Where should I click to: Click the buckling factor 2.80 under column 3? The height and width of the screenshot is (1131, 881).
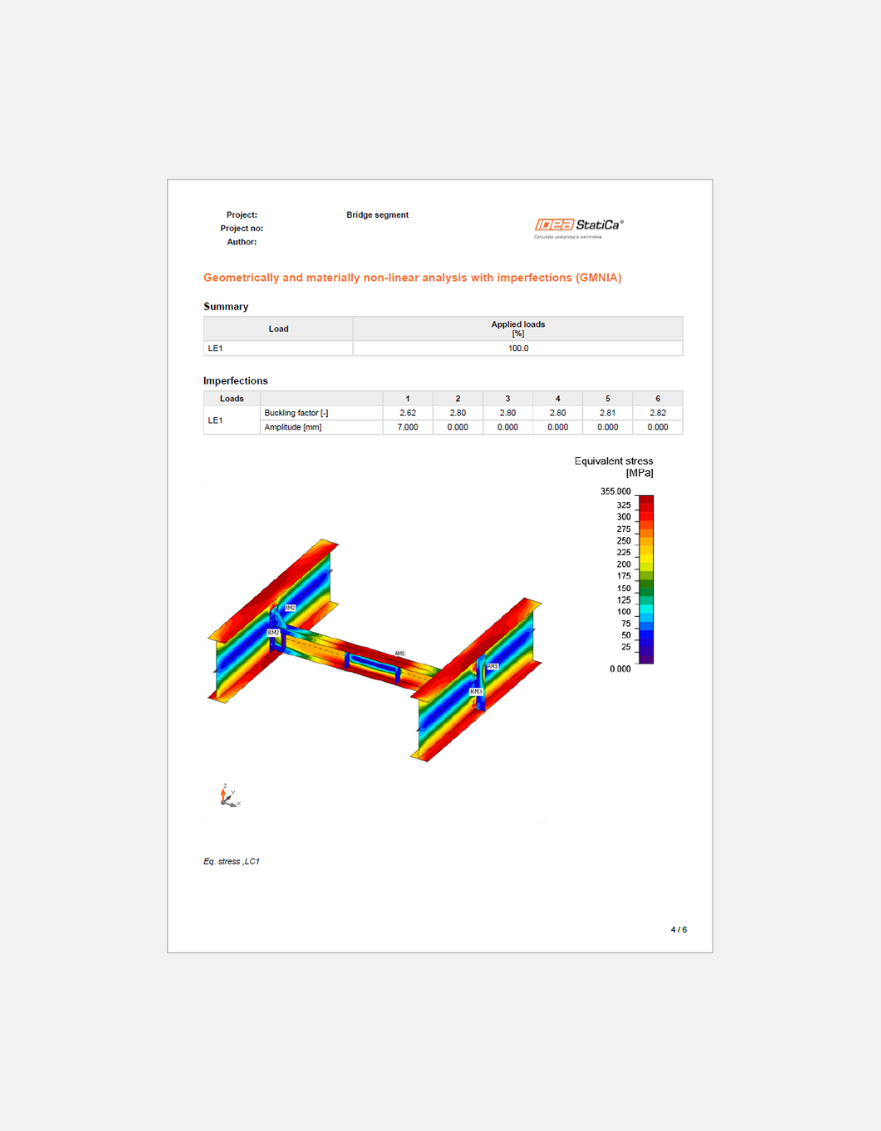tap(508, 413)
